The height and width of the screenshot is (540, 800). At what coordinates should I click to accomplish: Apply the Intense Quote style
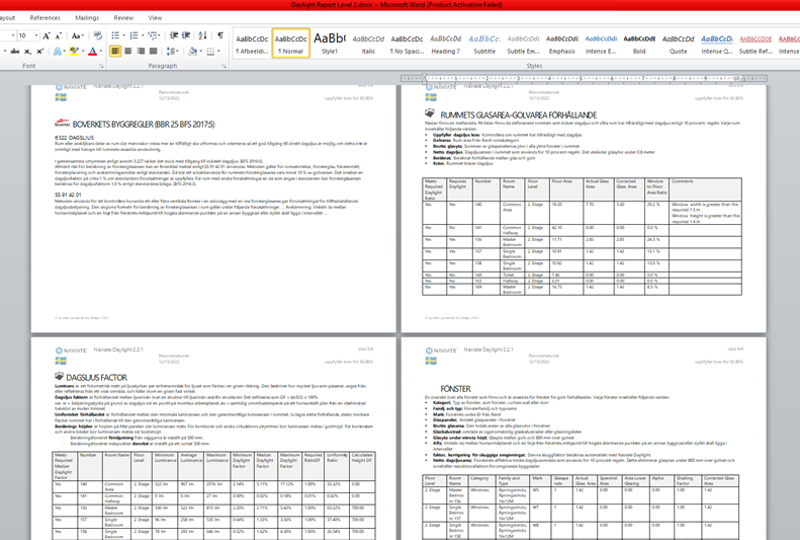(x=717, y=43)
